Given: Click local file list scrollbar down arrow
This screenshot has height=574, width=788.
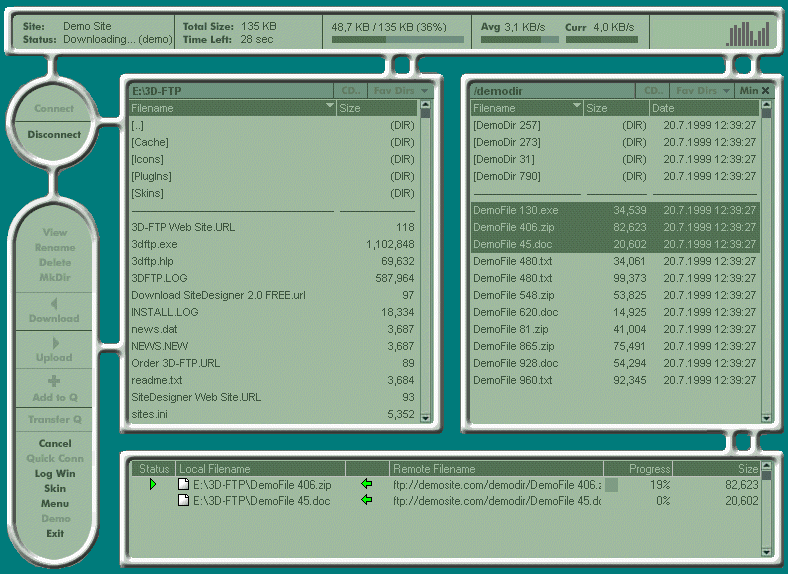Looking at the screenshot, I should coord(426,418).
